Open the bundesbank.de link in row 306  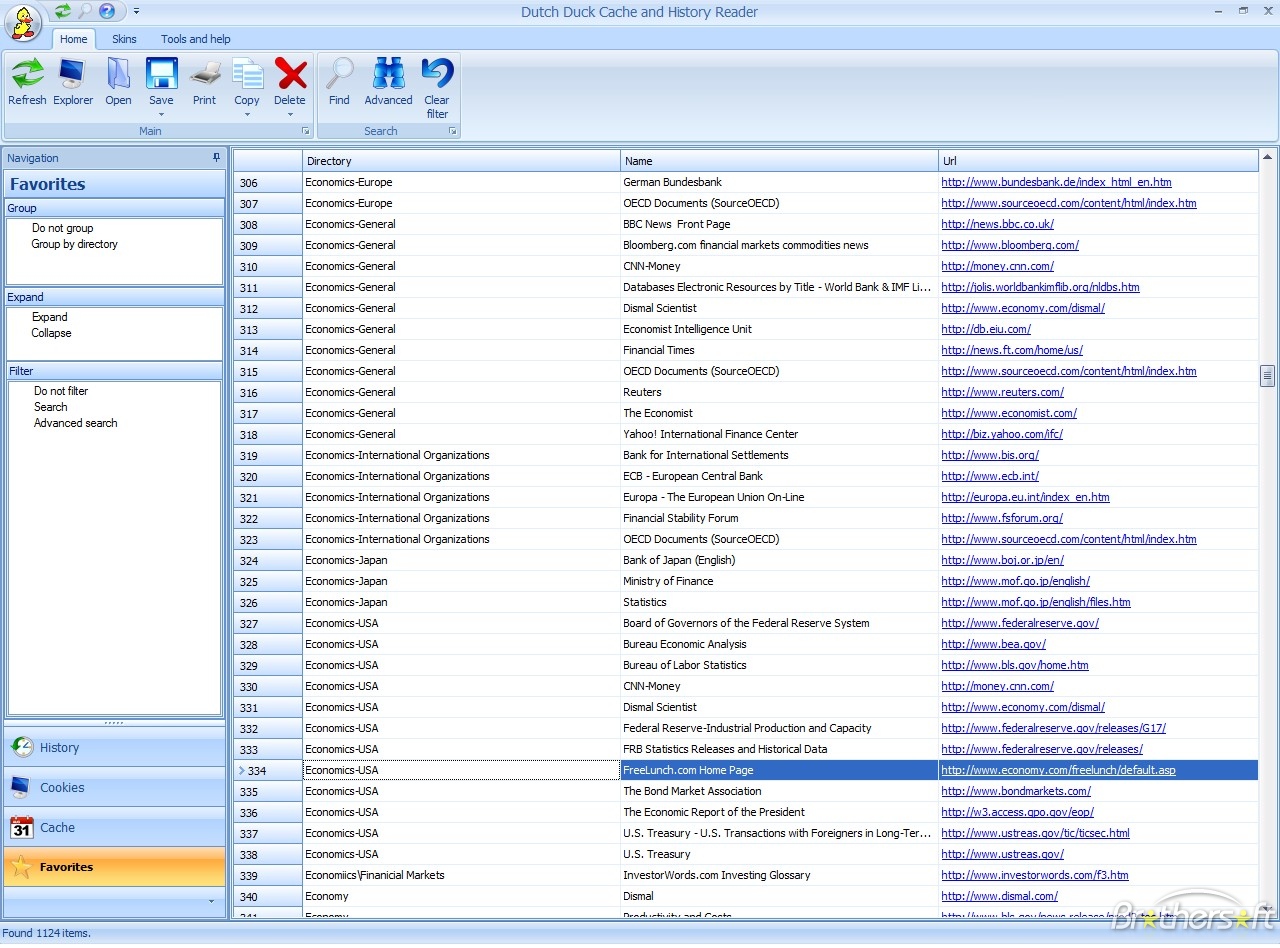click(x=1056, y=182)
